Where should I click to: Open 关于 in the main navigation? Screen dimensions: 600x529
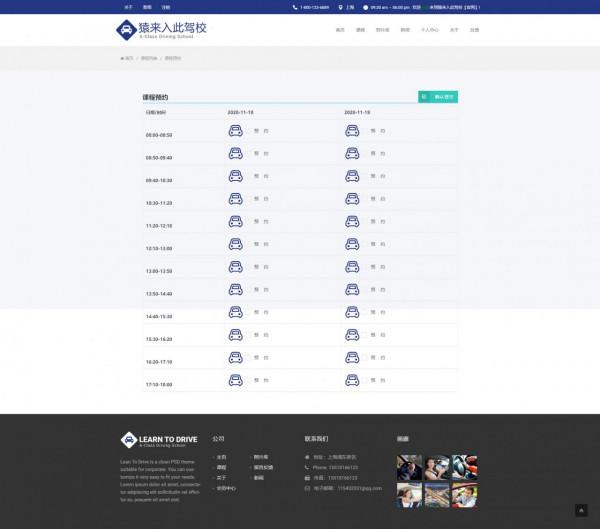click(x=454, y=30)
